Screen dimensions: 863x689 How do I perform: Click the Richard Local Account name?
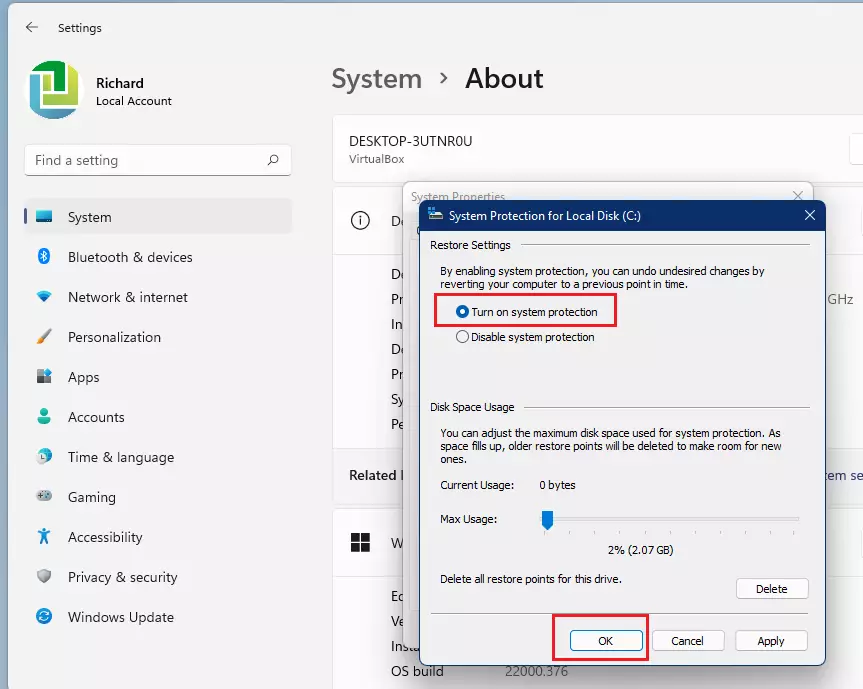pos(134,91)
